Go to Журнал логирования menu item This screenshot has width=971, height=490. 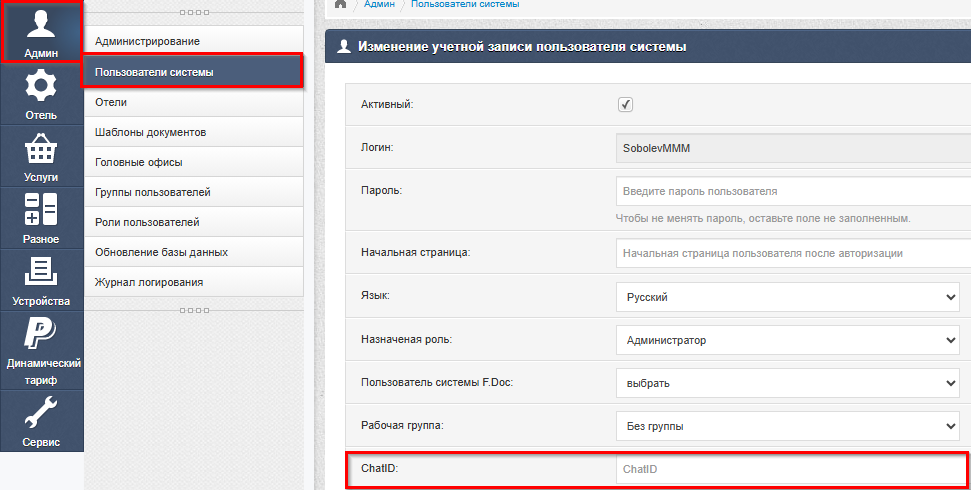[193, 282]
